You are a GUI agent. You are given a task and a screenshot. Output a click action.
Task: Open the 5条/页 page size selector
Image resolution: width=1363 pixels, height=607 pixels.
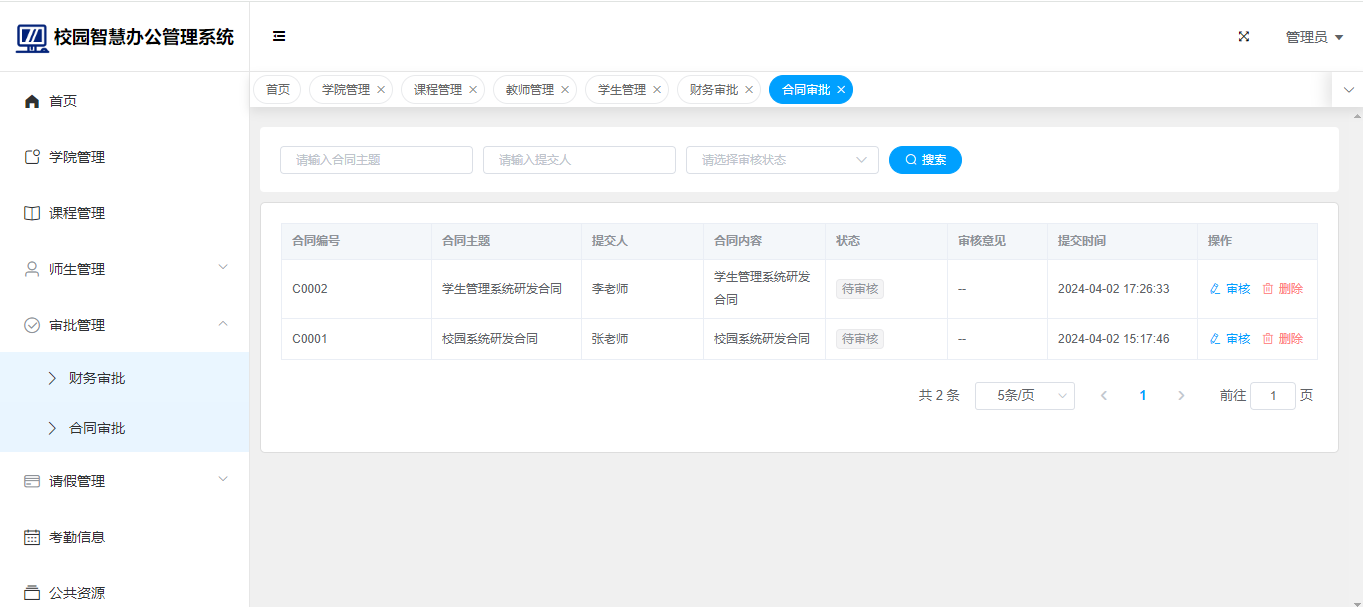[1024, 396]
